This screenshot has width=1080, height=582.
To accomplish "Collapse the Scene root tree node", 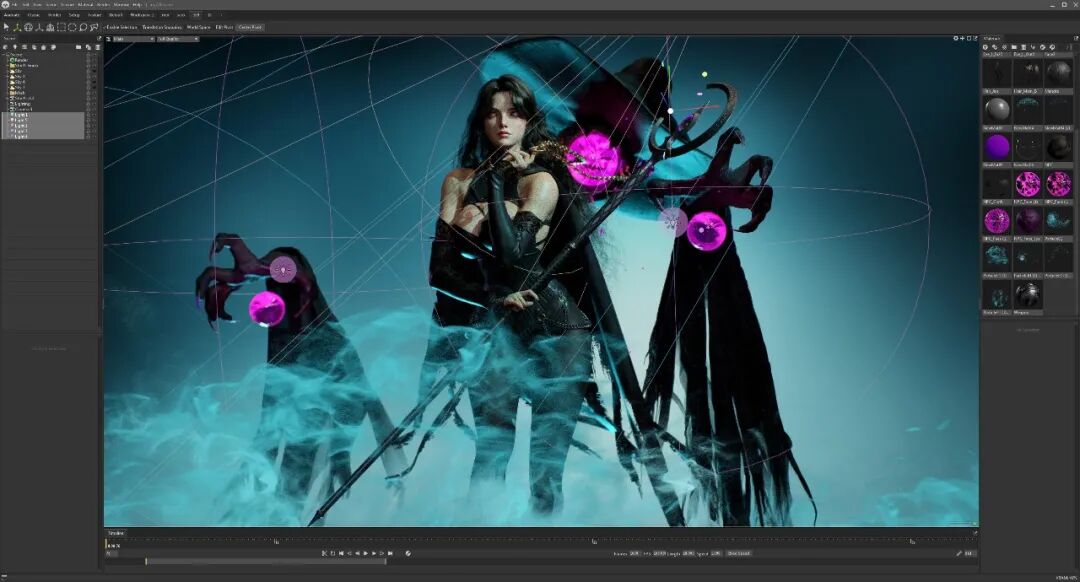I will [x=3, y=54].
